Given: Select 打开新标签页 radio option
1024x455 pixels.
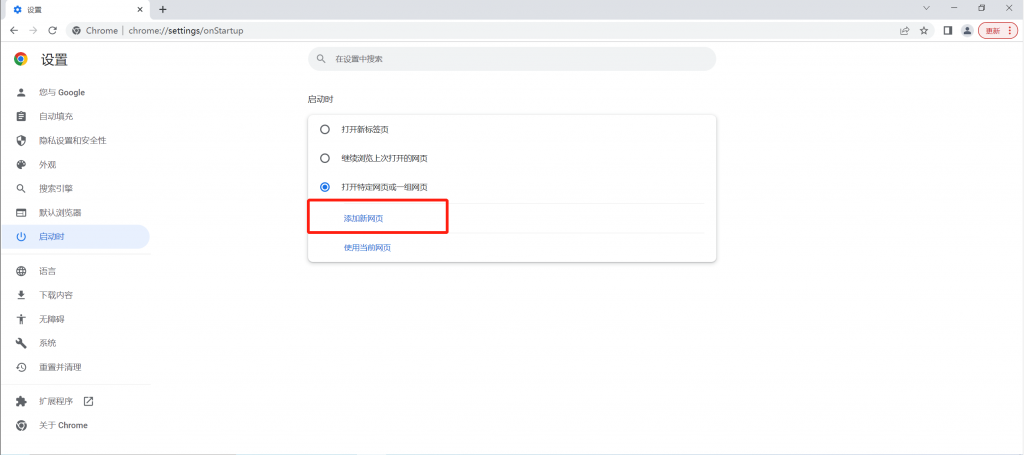Looking at the screenshot, I should pyautogui.click(x=325, y=129).
